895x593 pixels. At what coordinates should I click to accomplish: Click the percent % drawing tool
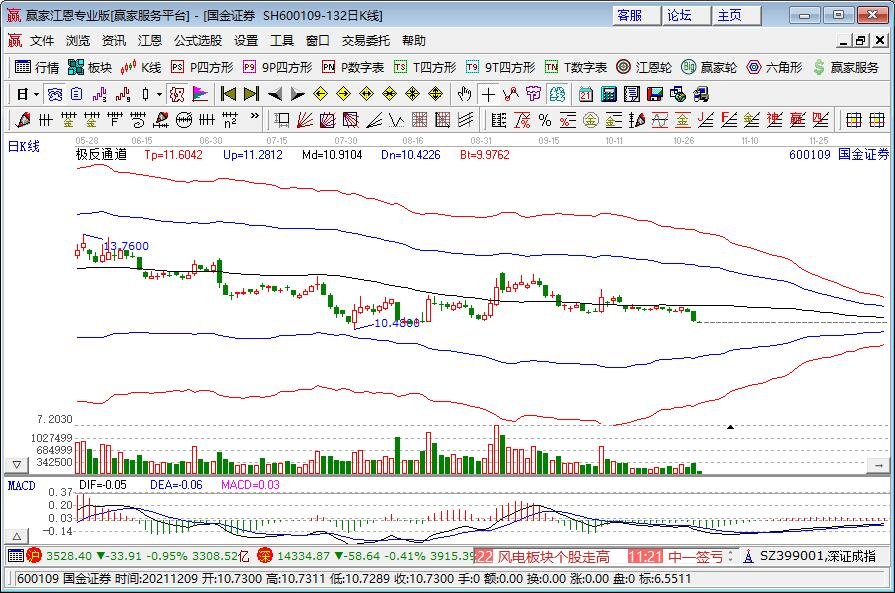click(x=544, y=120)
